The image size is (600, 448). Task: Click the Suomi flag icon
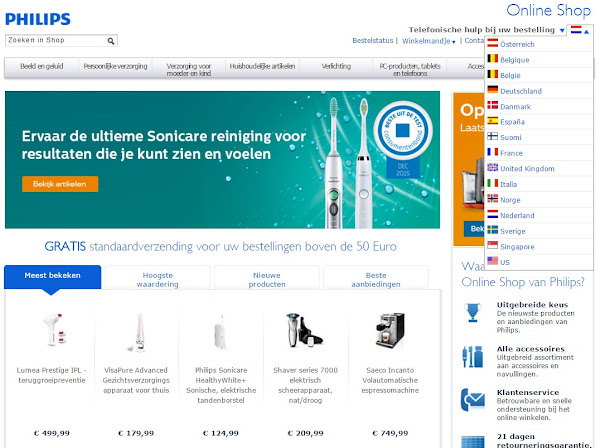492,137
